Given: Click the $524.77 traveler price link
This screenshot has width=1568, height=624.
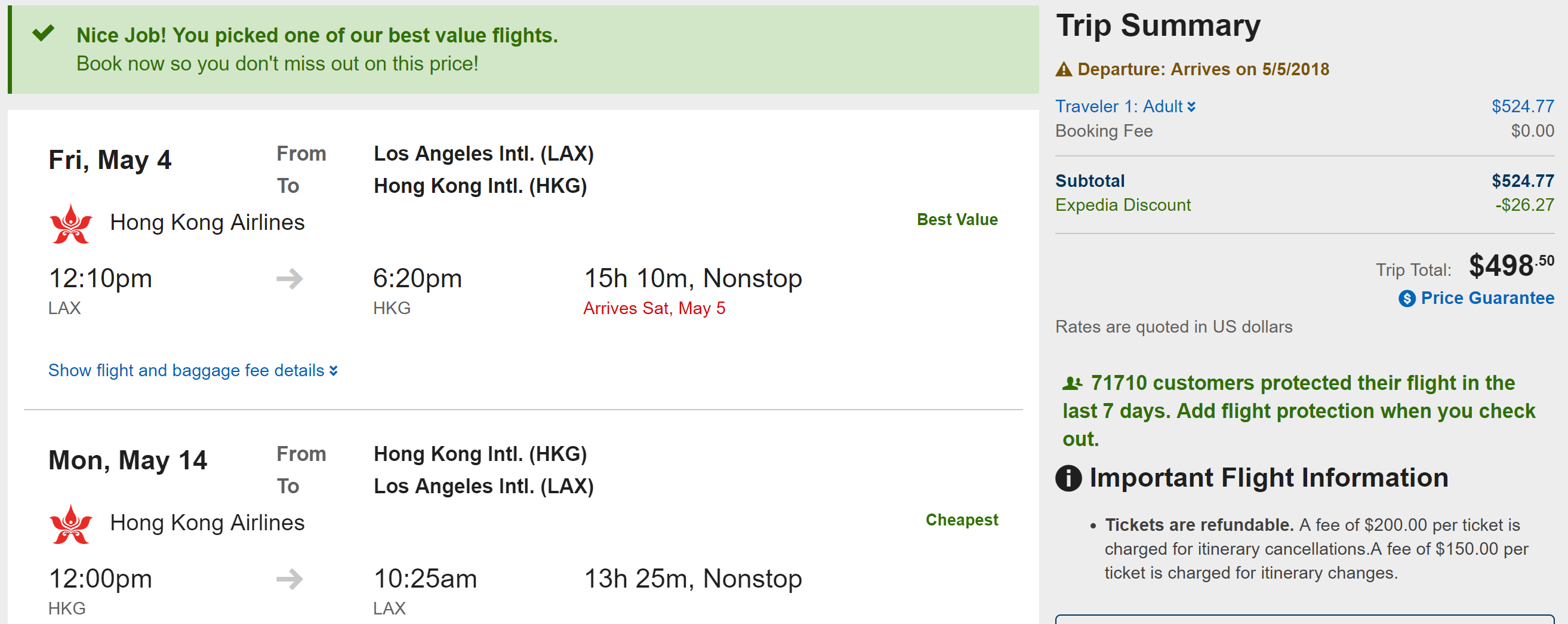Looking at the screenshot, I should 1521,106.
